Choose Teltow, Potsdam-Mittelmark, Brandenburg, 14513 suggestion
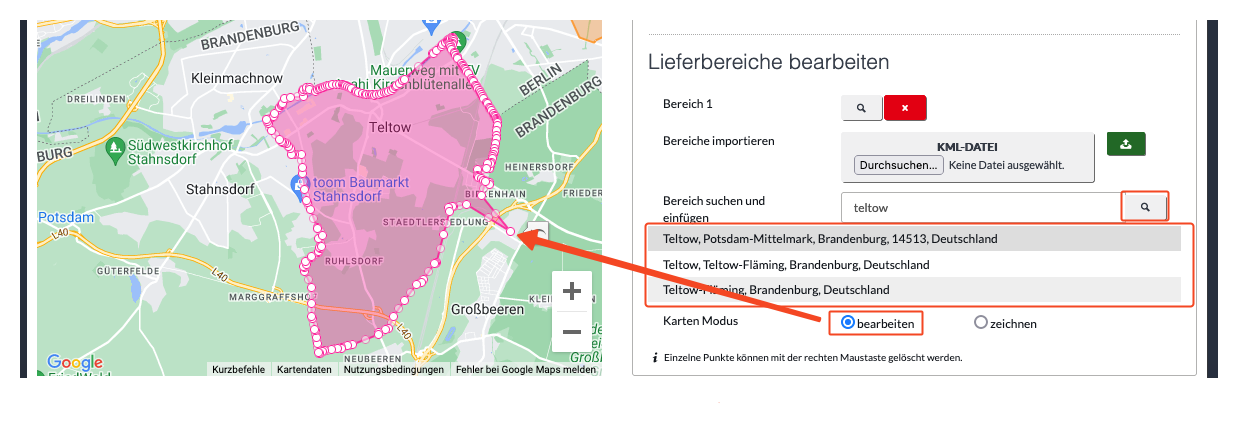 coord(914,239)
